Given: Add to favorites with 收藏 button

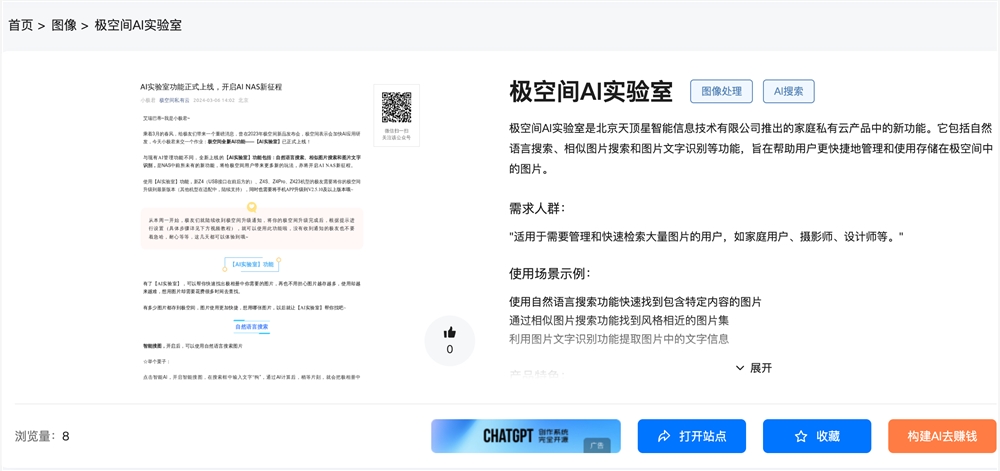Looking at the screenshot, I should pyautogui.click(x=817, y=436).
